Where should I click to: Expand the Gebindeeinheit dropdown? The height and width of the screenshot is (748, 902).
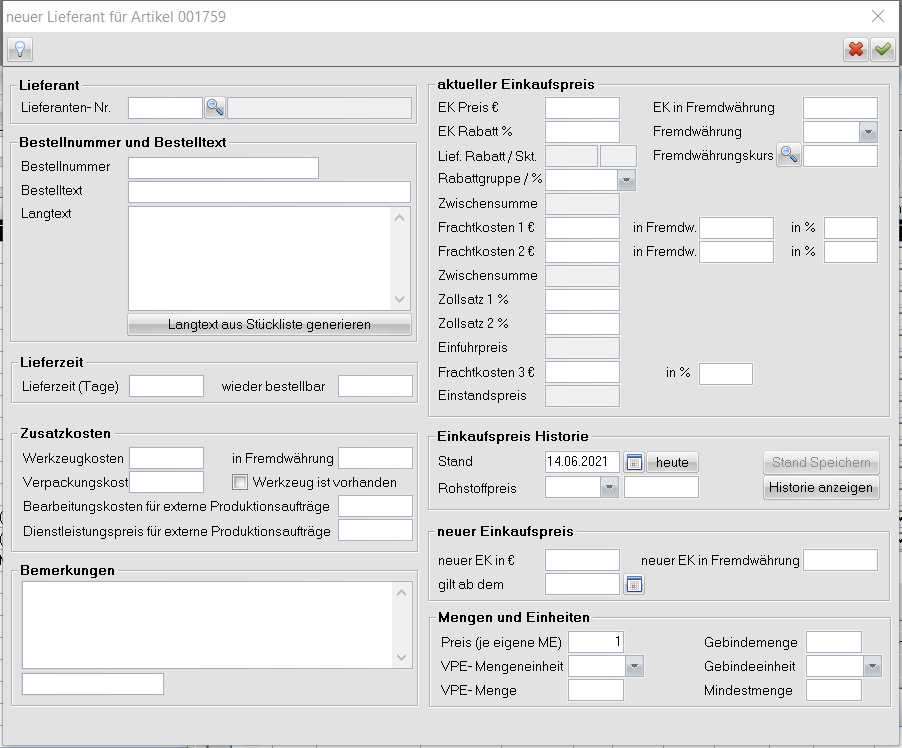[x=872, y=666]
